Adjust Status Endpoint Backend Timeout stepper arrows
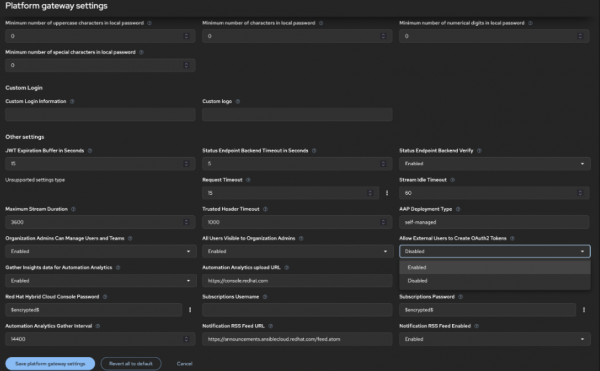 pyautogui.click(x=383, y=164)
